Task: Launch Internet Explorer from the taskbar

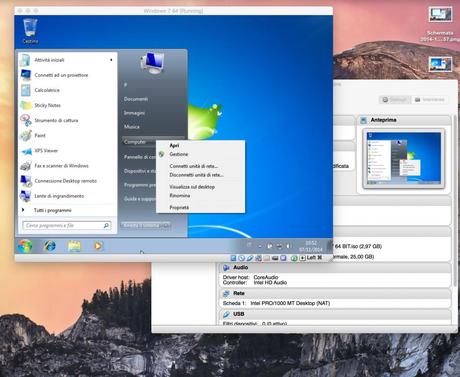Action: click(50, 246)
